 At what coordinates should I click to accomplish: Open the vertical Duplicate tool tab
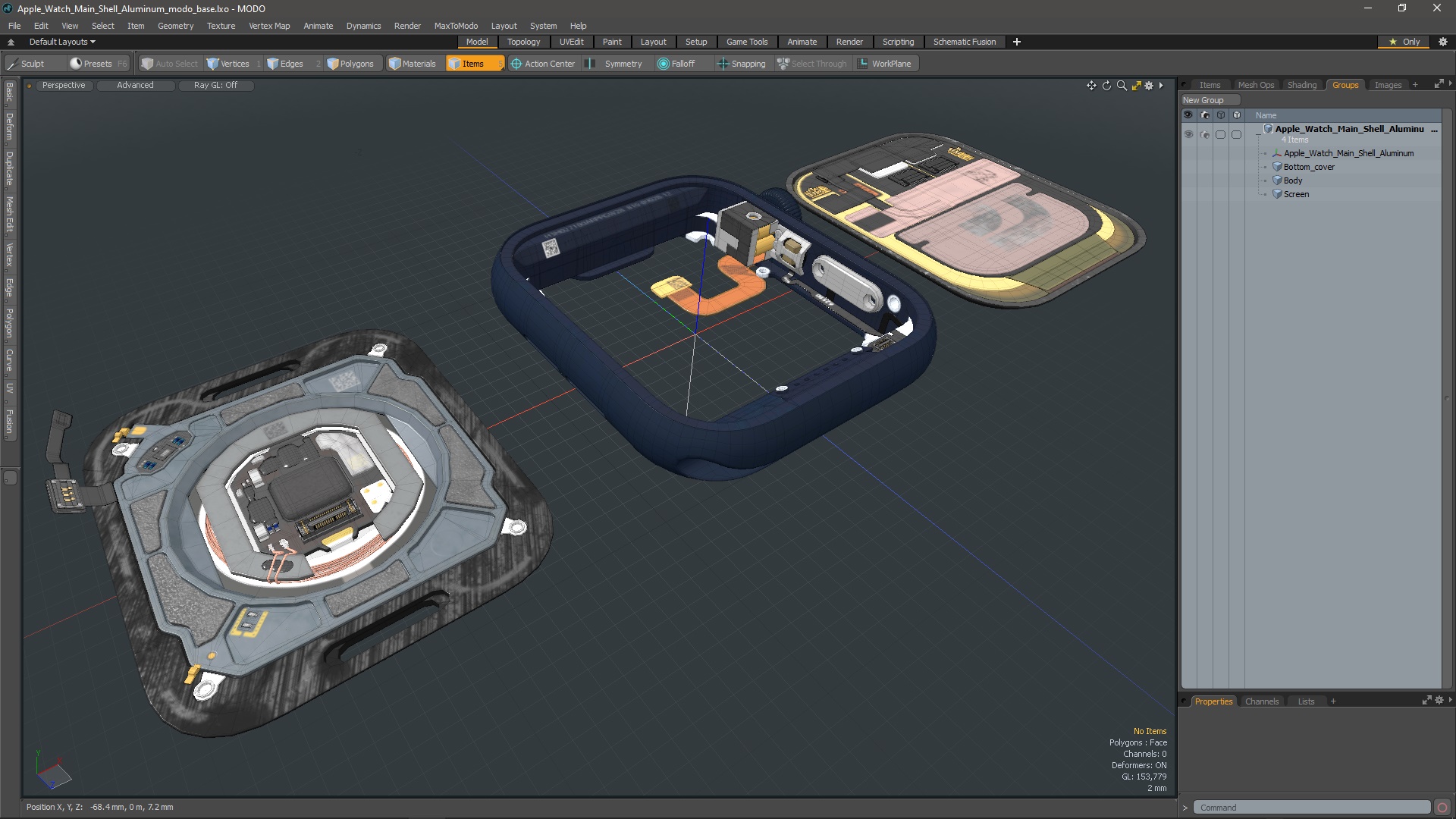point(9,169)
